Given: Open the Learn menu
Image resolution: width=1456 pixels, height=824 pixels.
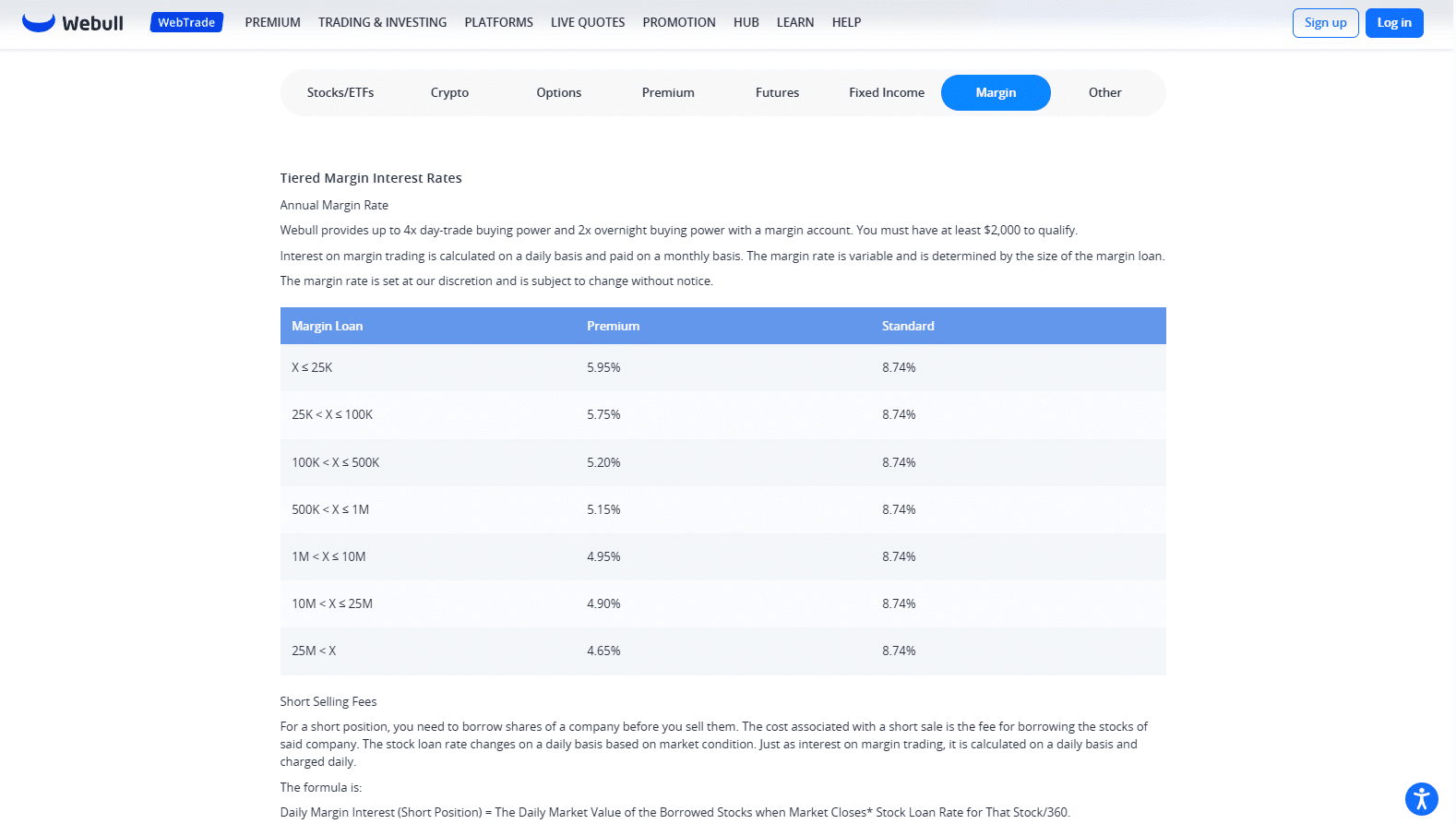Looking at the screenshot, I should click(794, 22).
